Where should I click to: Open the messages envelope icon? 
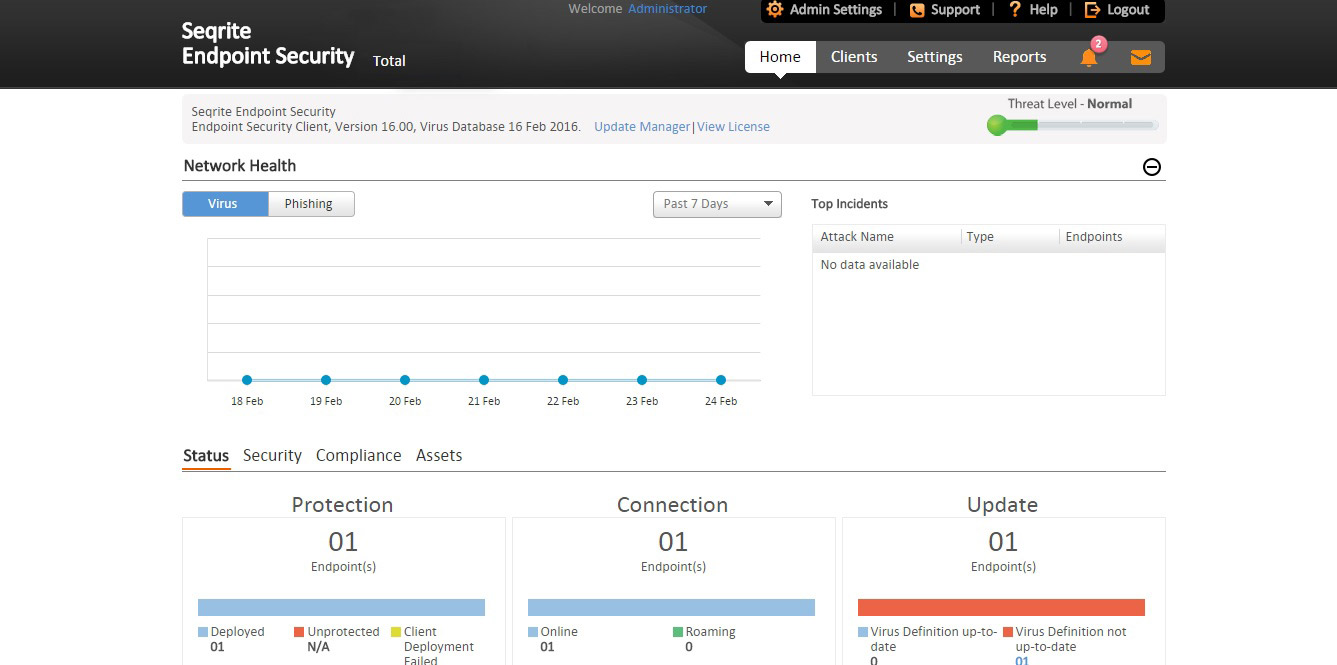coord(1141,58)
